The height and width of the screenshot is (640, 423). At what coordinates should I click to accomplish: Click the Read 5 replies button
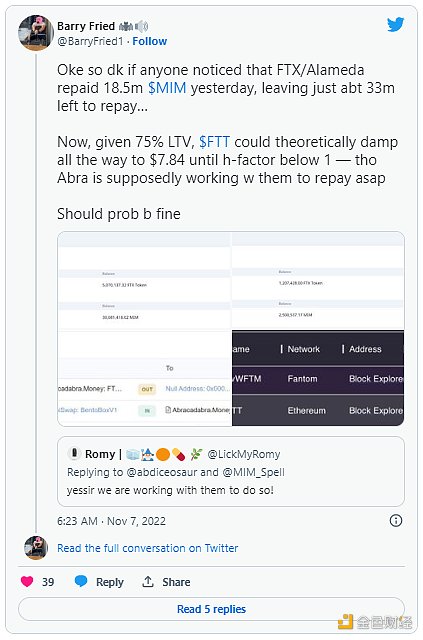[212, 609]
